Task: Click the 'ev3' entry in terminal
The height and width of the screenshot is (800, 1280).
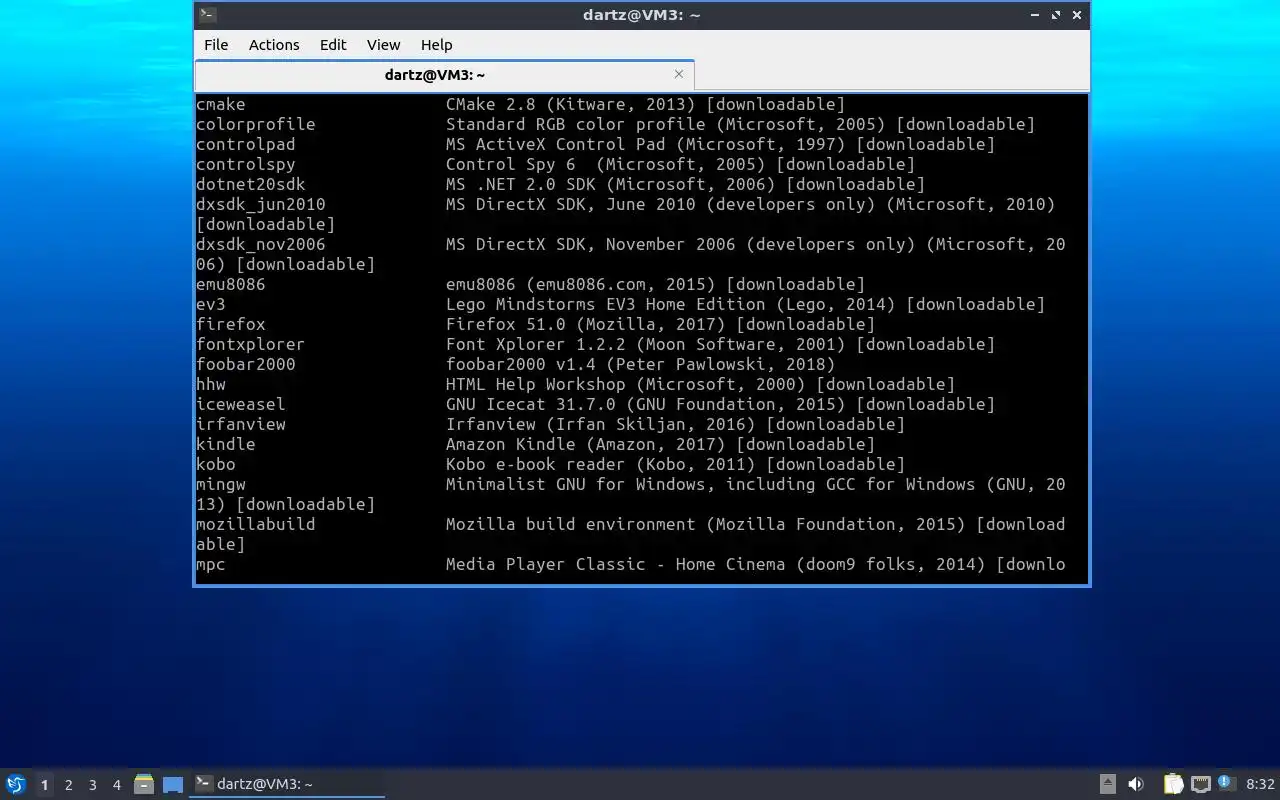Action: point(211,304)
